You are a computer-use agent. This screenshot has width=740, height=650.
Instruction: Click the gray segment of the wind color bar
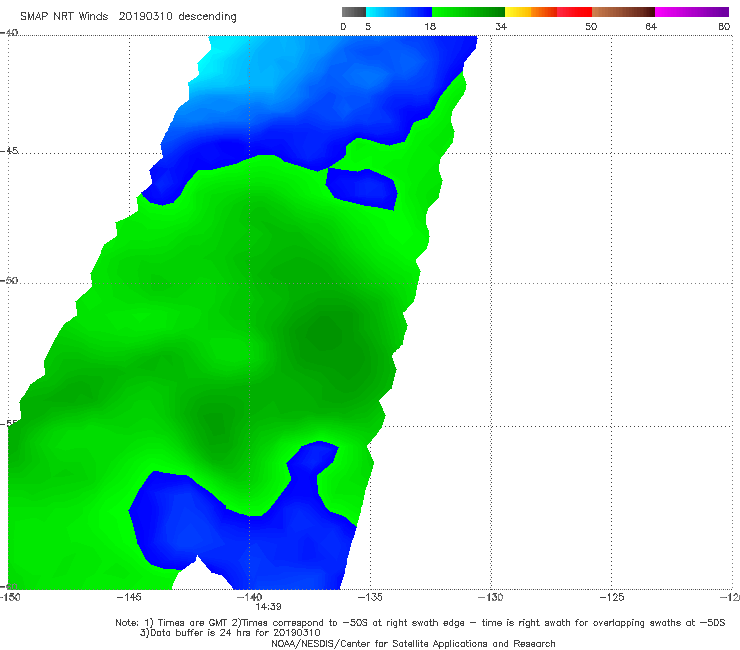coord(354,12)
